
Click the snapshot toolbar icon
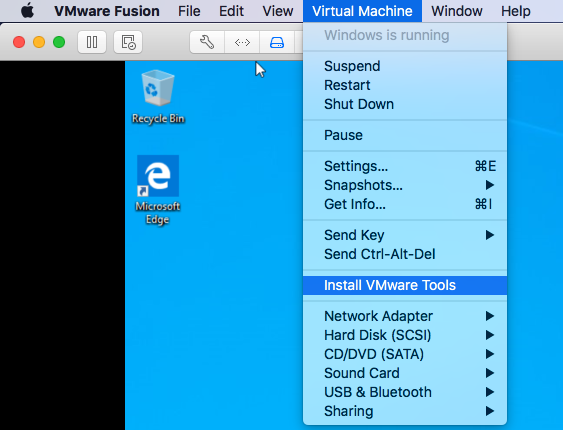[x=128, y=42]
